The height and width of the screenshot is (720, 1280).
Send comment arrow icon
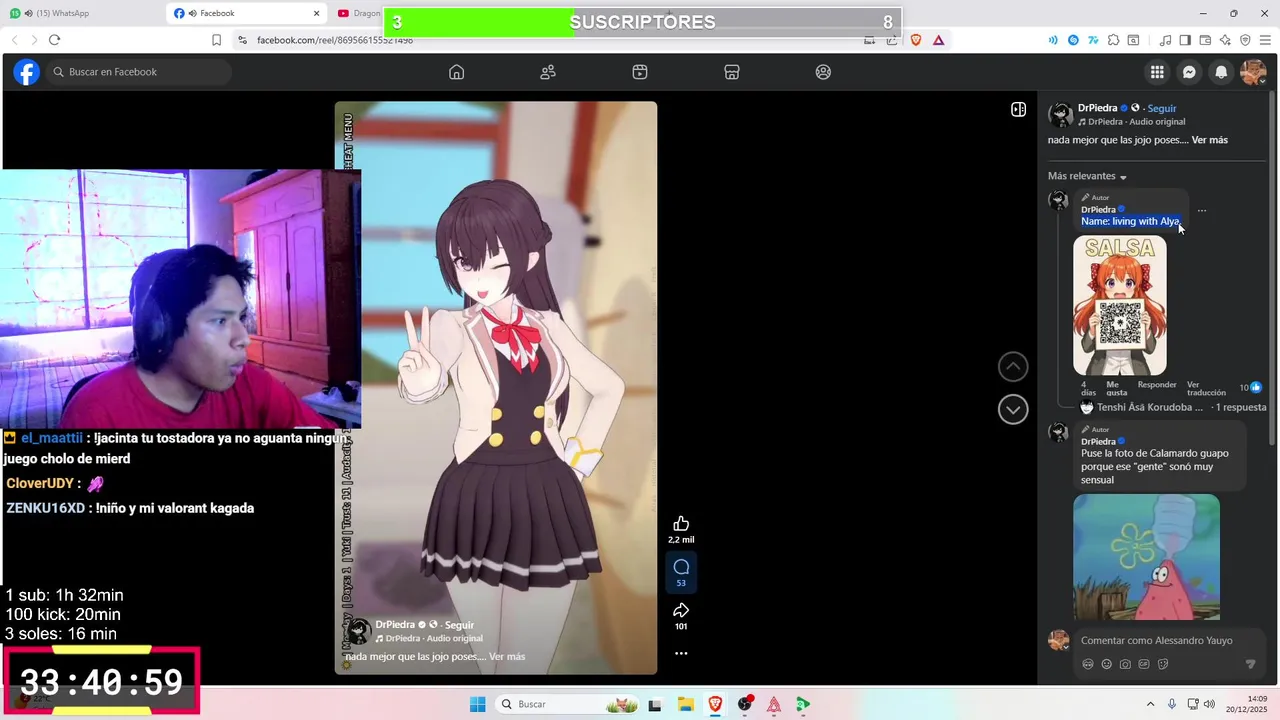click(1250, 664)
